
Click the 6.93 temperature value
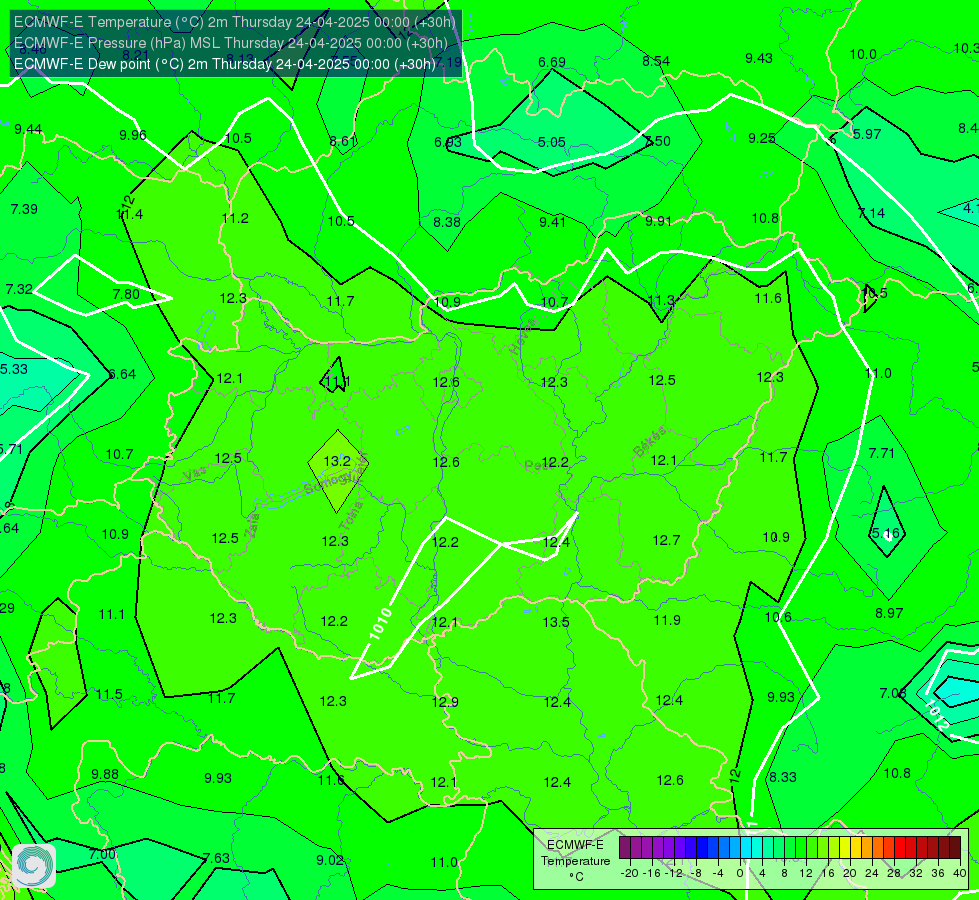(x=448, y=142)
